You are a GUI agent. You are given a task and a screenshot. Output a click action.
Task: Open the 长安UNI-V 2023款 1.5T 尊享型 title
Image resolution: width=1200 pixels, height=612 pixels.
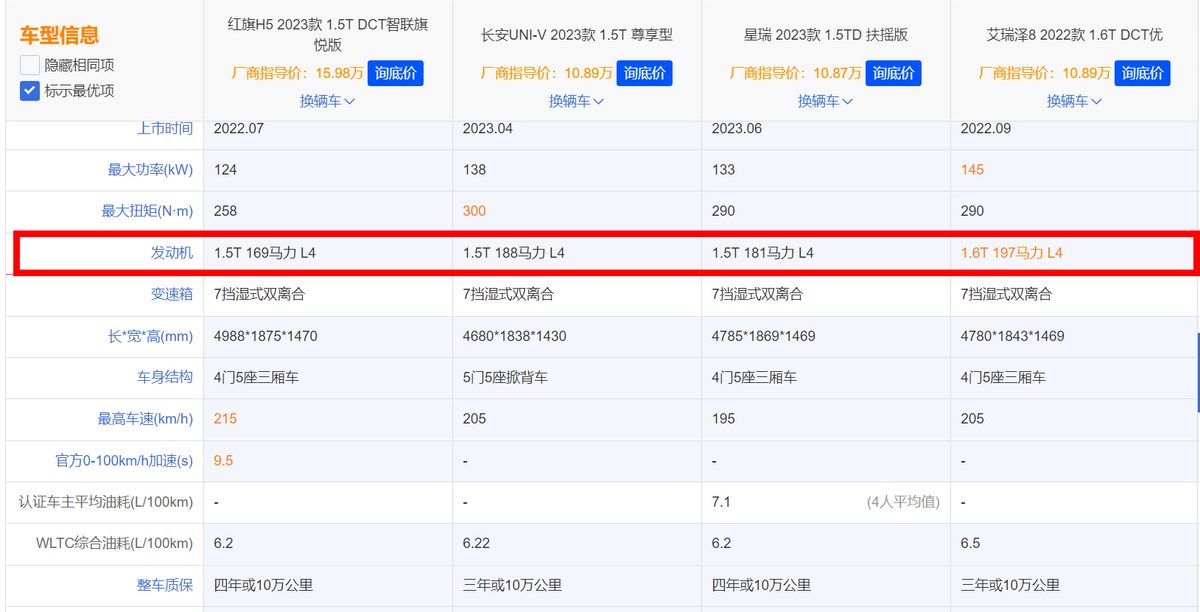pos(577,35)
